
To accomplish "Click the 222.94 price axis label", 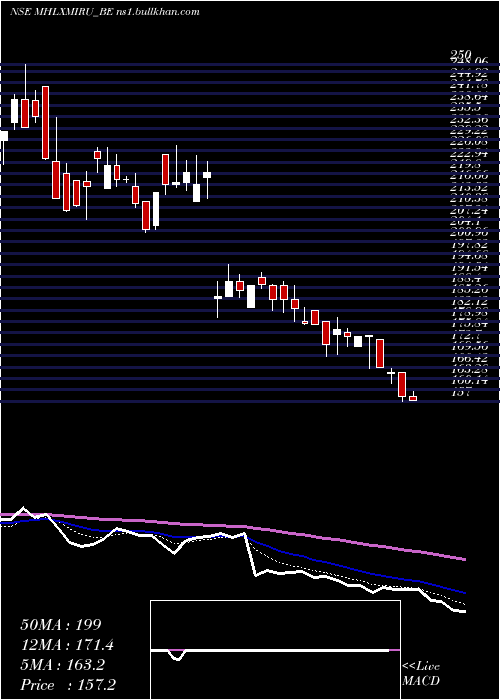I will (x=468, y=154).
